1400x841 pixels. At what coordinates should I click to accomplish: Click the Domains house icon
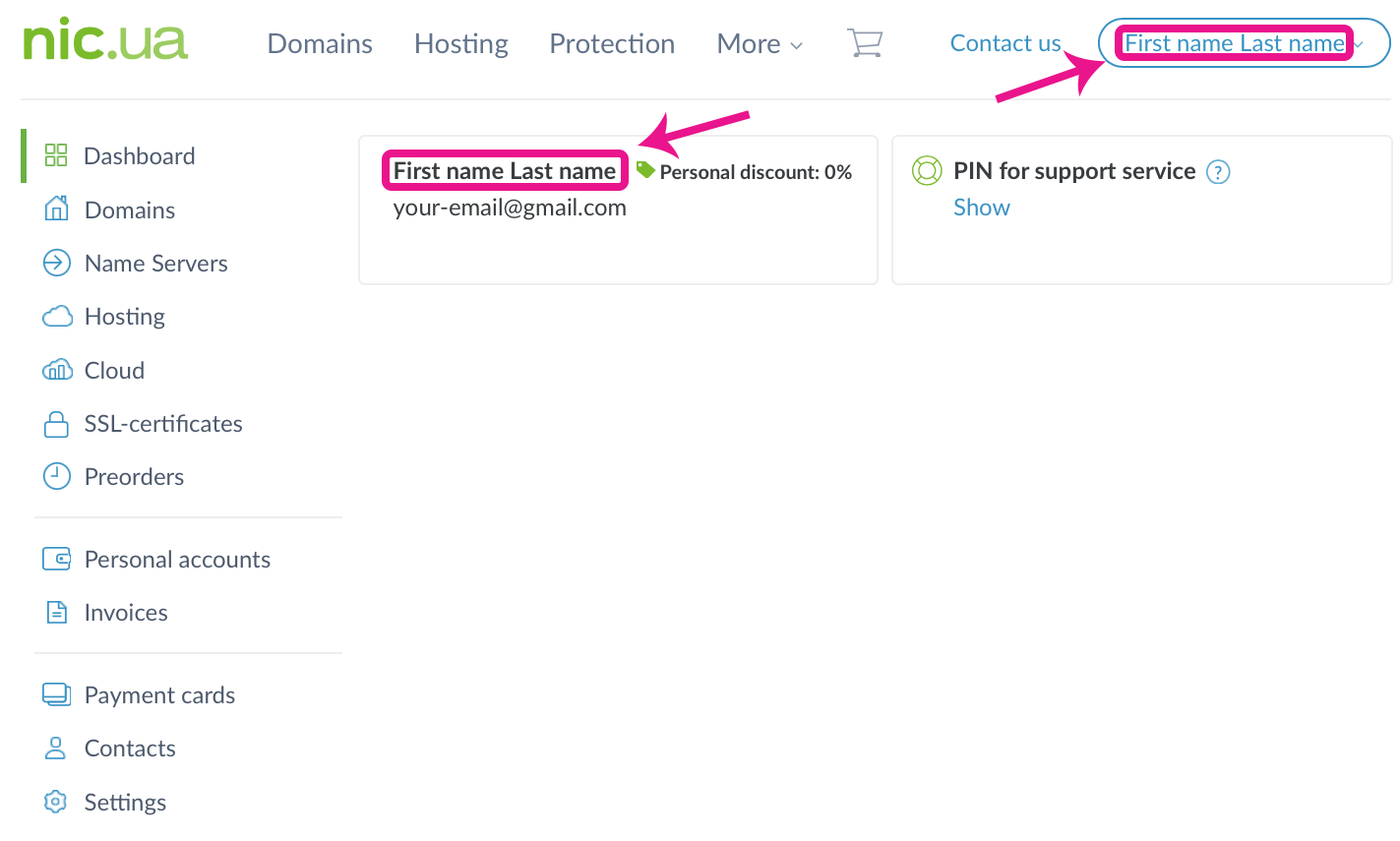click(x=56, y=209)
